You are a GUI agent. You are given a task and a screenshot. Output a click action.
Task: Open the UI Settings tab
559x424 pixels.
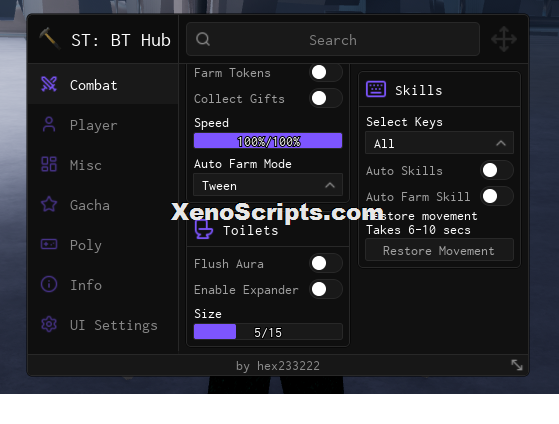103,324
